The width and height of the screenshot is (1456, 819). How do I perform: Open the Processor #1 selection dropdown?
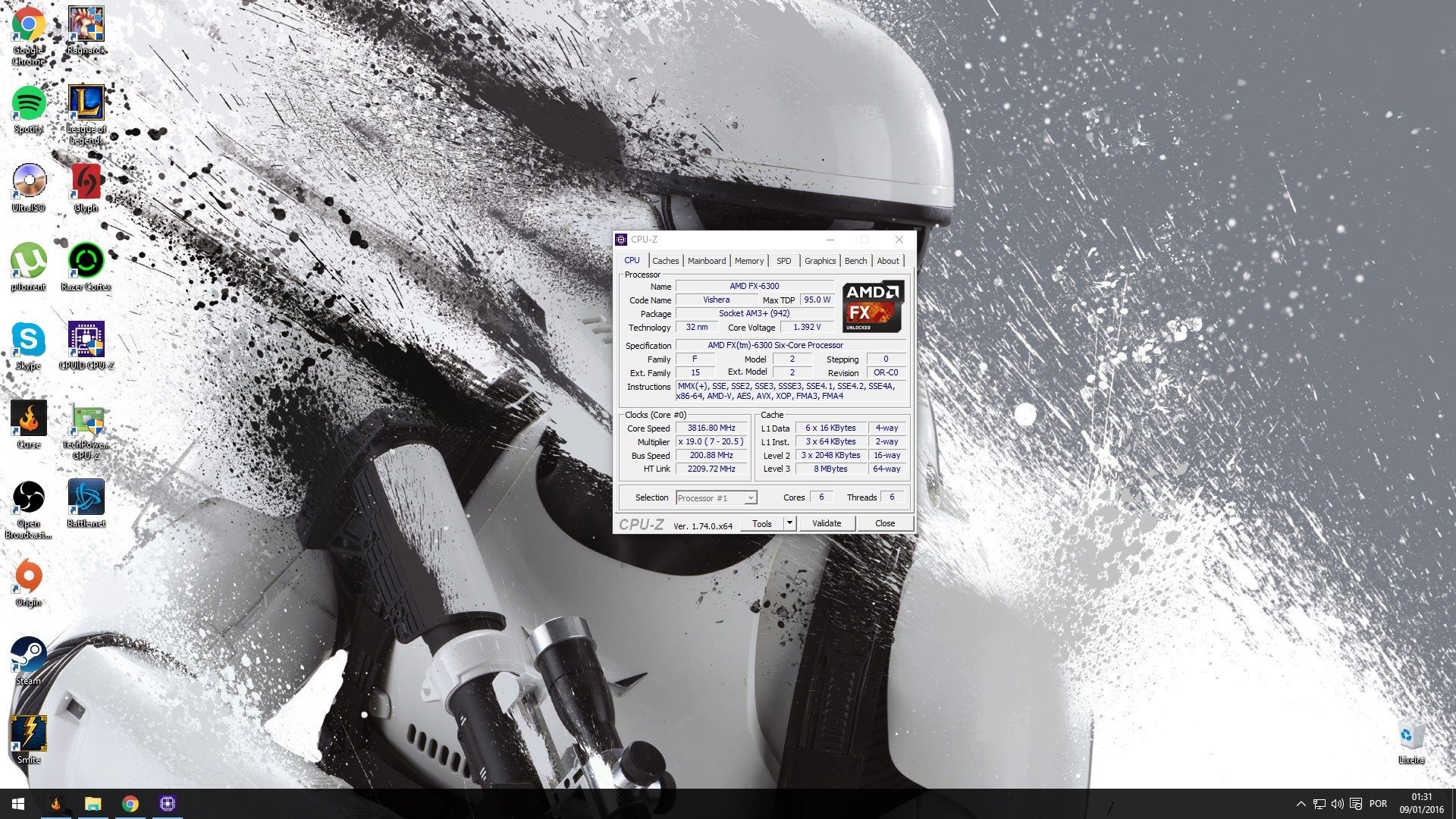[x=717, y=497]
